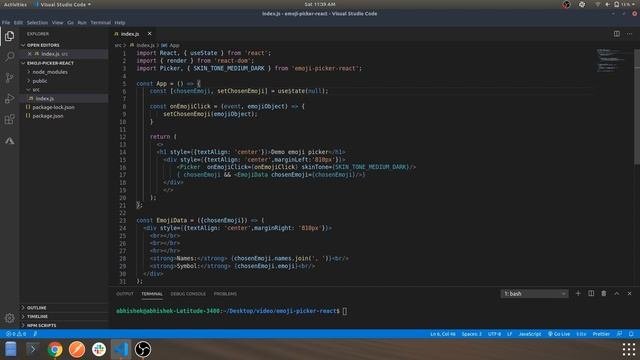Open editor More Actions ellipsis
Image resolution: width=640 pixels, height=360 pixels.
click(629, 34)
